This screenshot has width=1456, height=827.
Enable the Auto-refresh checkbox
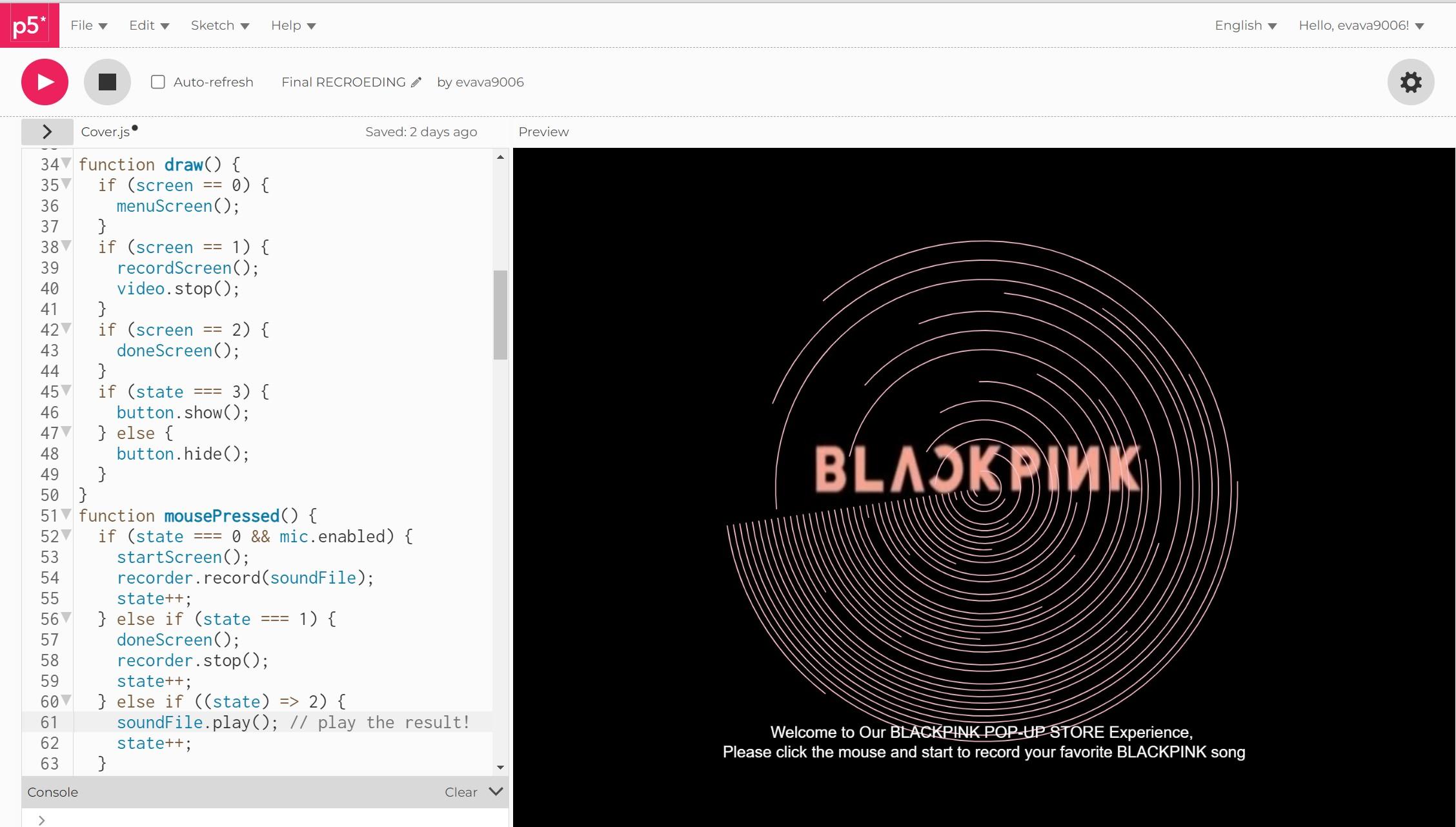pyautogui.click(x=158, y=82)
